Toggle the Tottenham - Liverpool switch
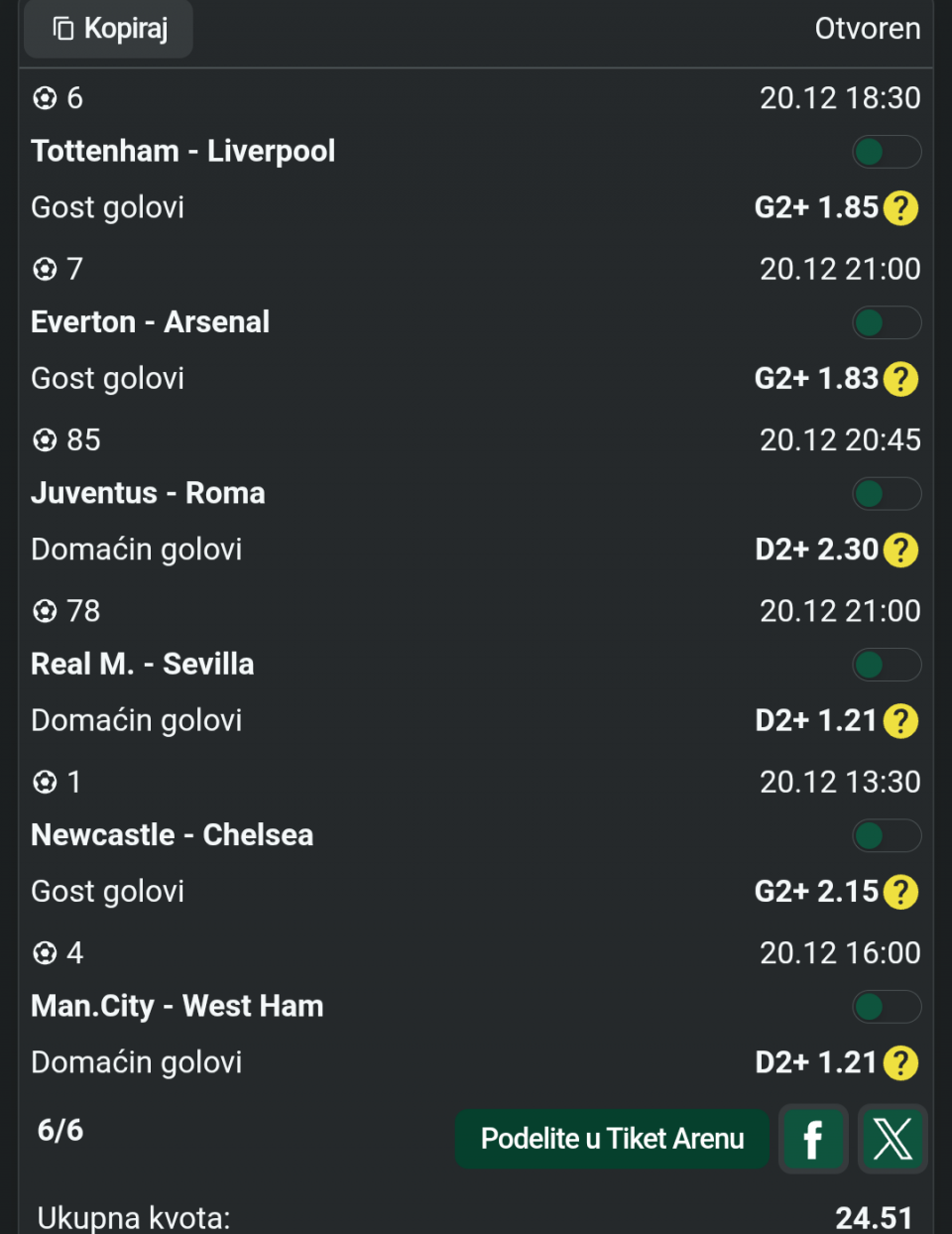 coord(886,152)
